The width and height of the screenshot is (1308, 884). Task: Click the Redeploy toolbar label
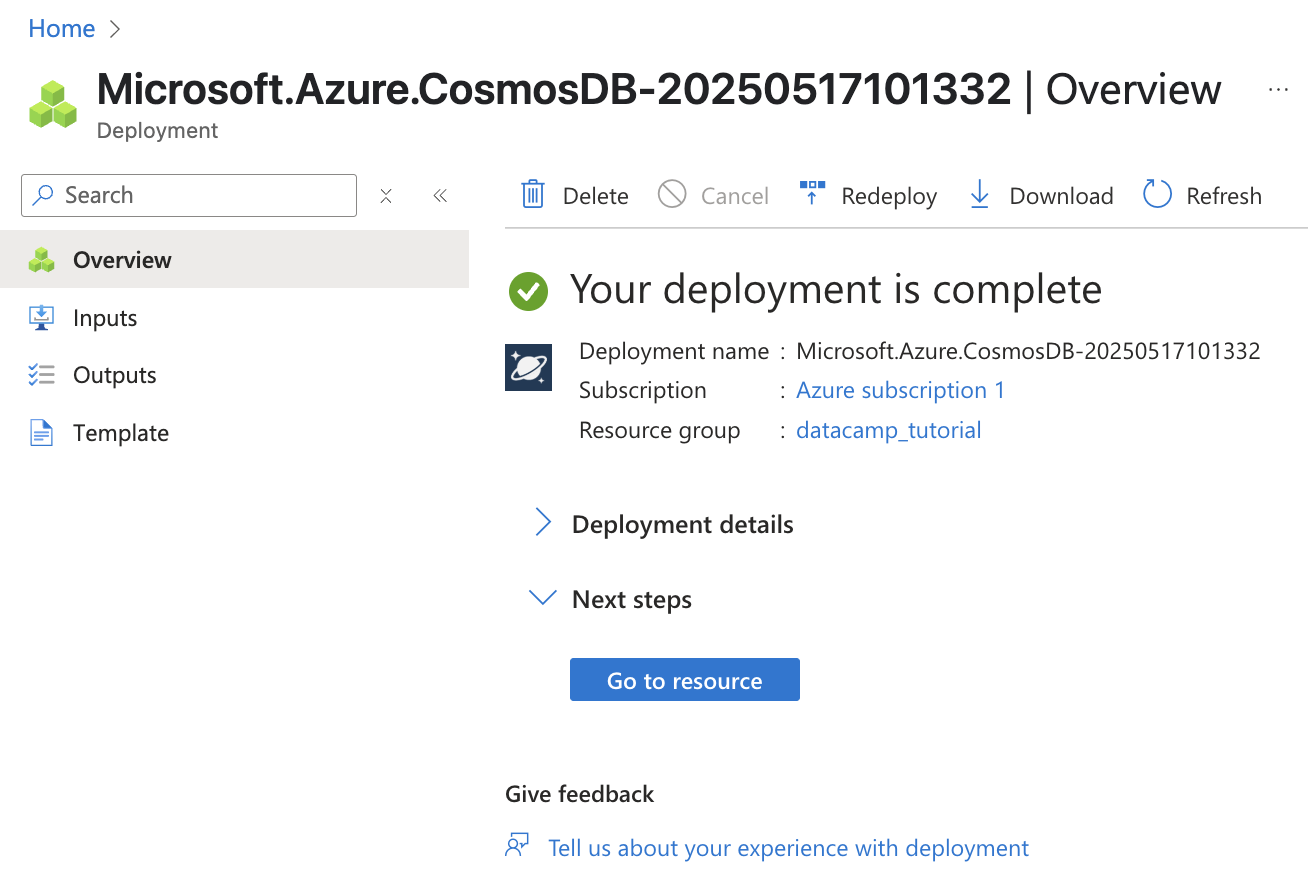pyautogui.click(x=889, y=196)
